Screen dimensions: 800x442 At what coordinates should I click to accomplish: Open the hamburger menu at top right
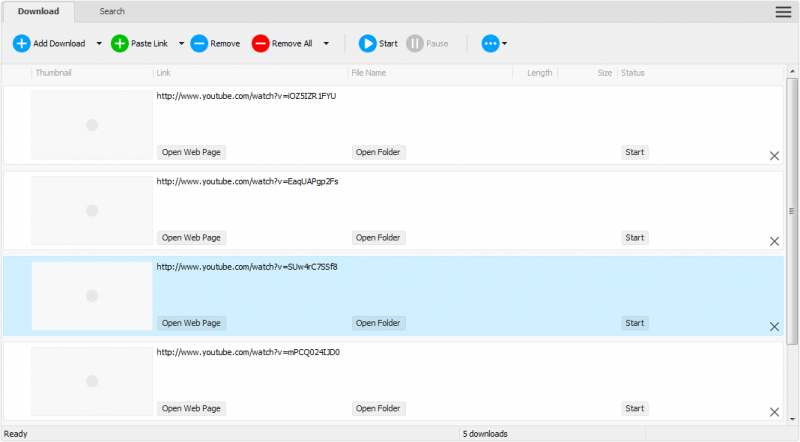783,12
